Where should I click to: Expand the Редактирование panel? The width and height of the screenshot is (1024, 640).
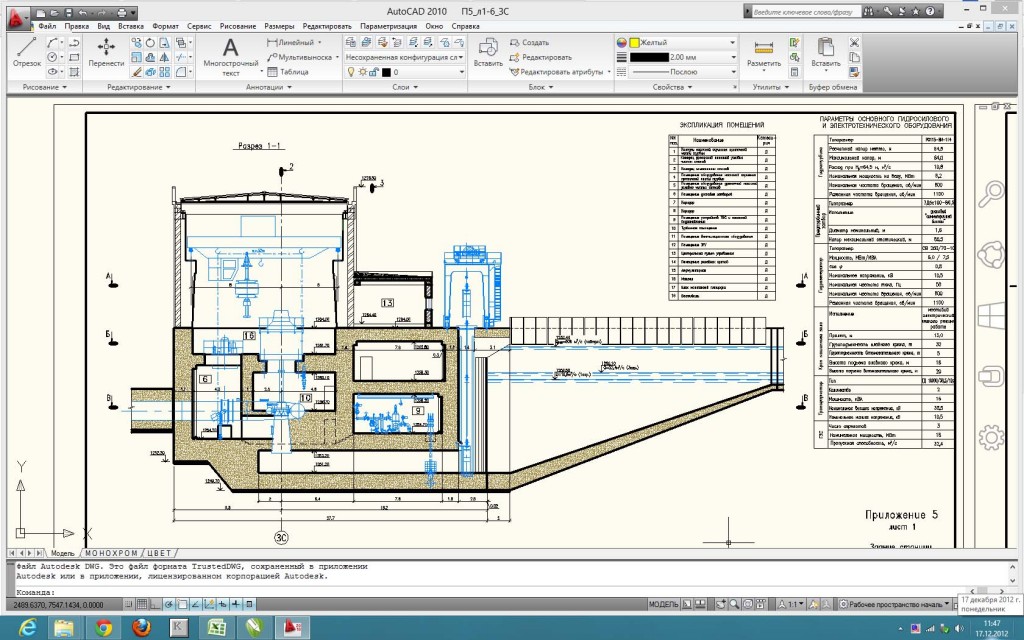pos(138,87)
